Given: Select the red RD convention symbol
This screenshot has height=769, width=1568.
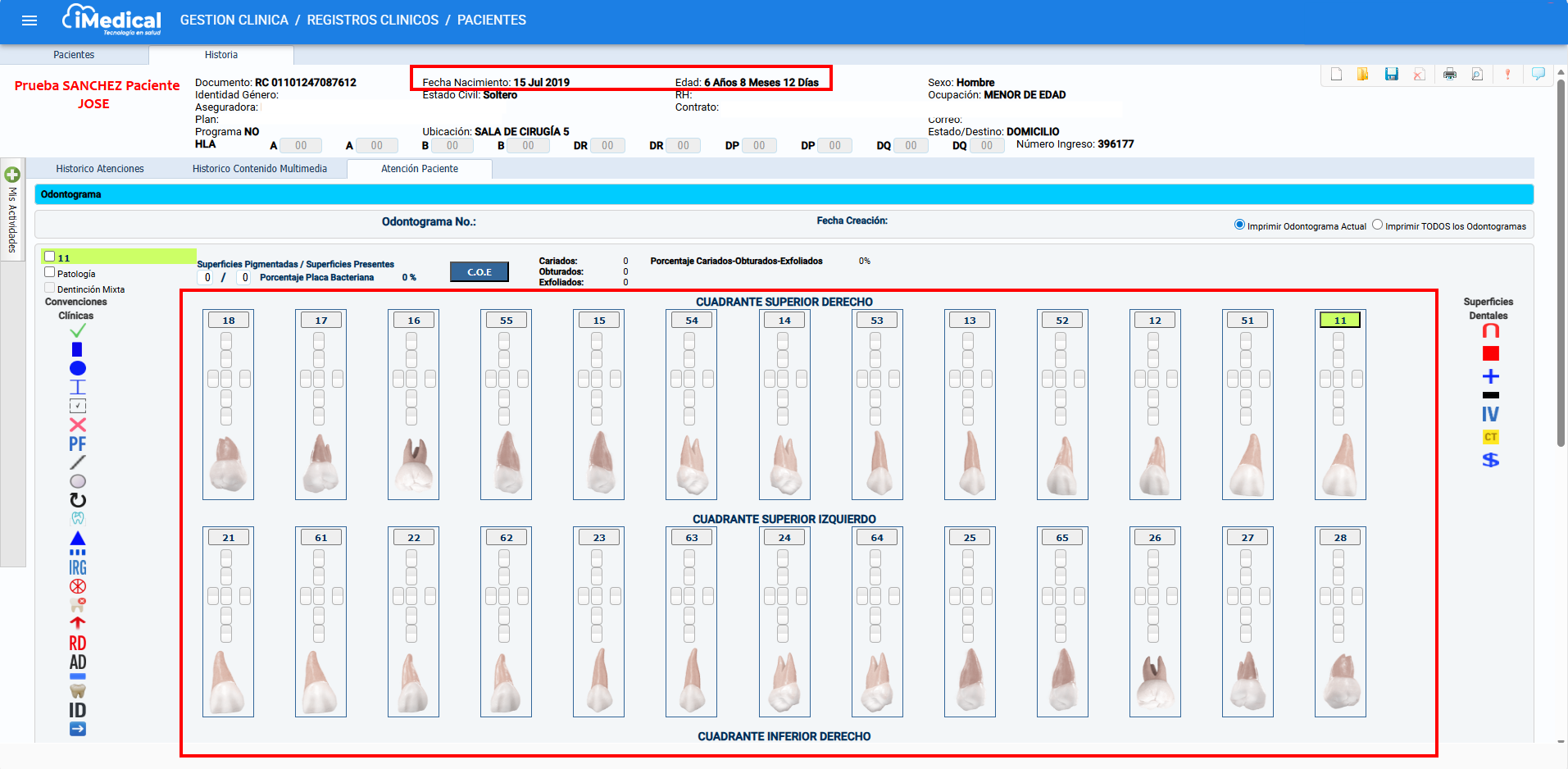Looking at the screenshot, I should (78, 644).
